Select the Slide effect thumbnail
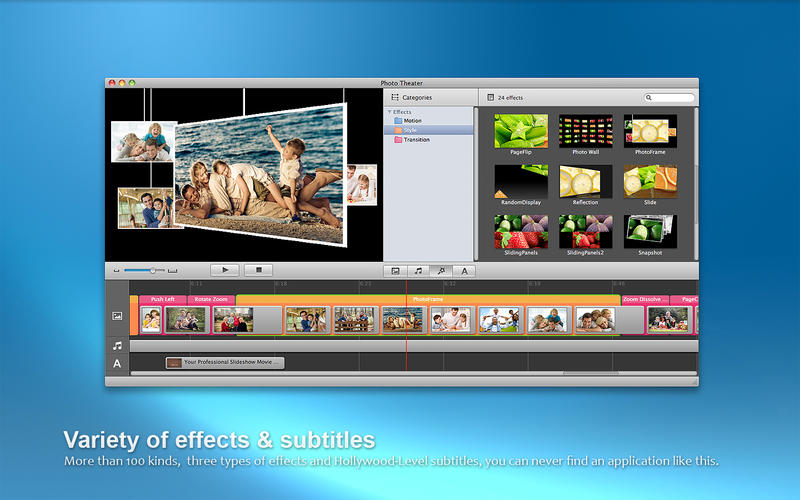 [650, 181]
